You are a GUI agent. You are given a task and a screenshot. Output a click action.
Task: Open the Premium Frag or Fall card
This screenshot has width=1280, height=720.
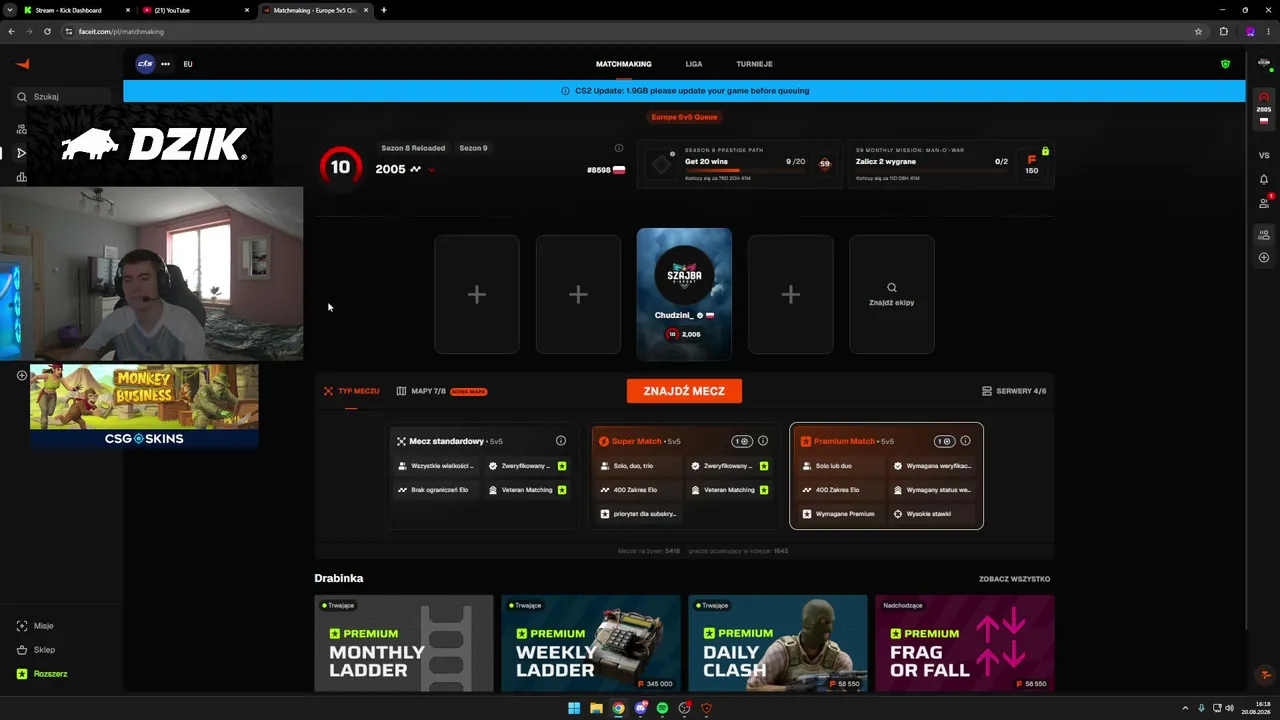(x=965, y=643)
